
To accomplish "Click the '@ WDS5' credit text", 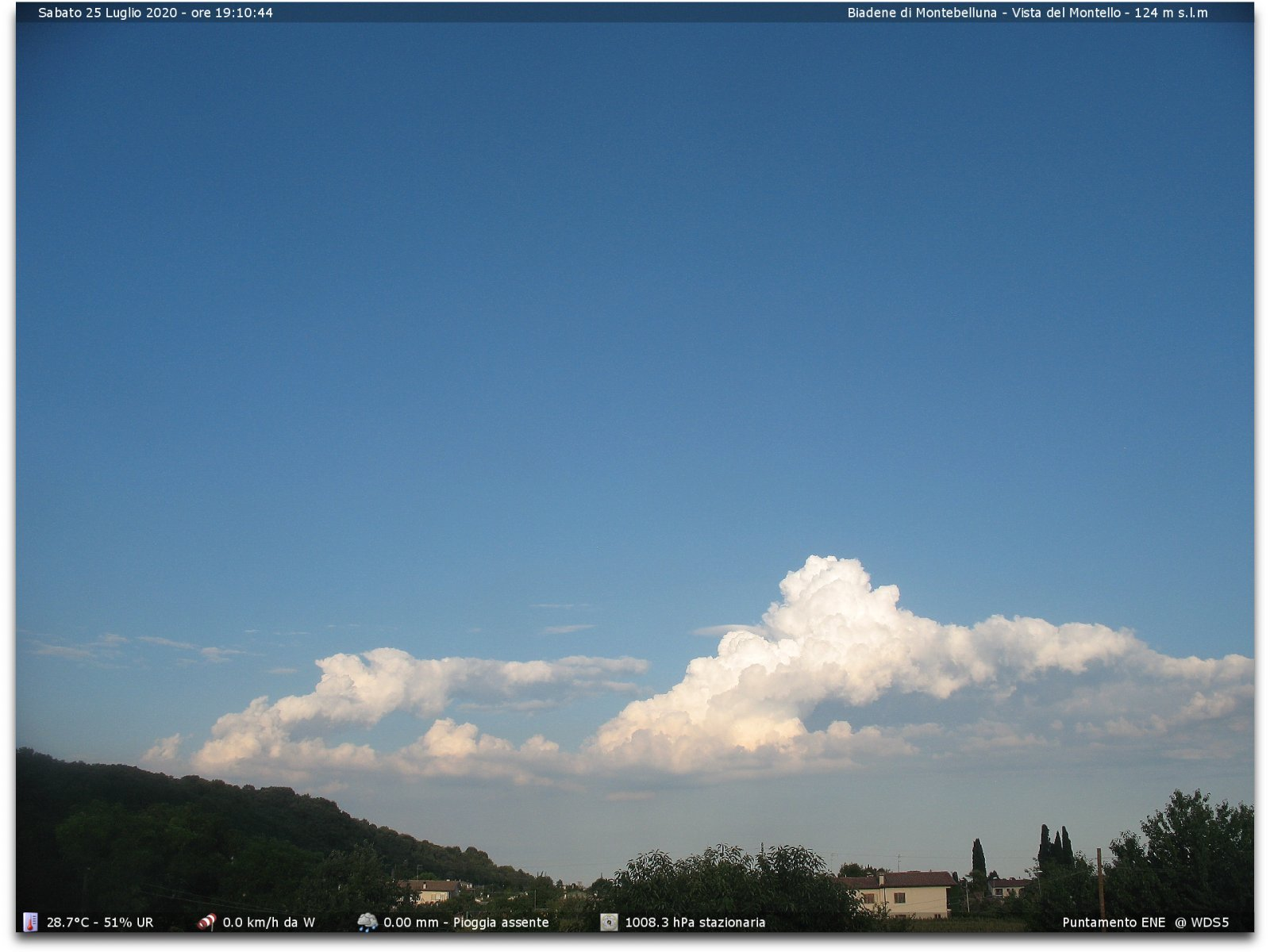I will click(x=1202, y=923).
